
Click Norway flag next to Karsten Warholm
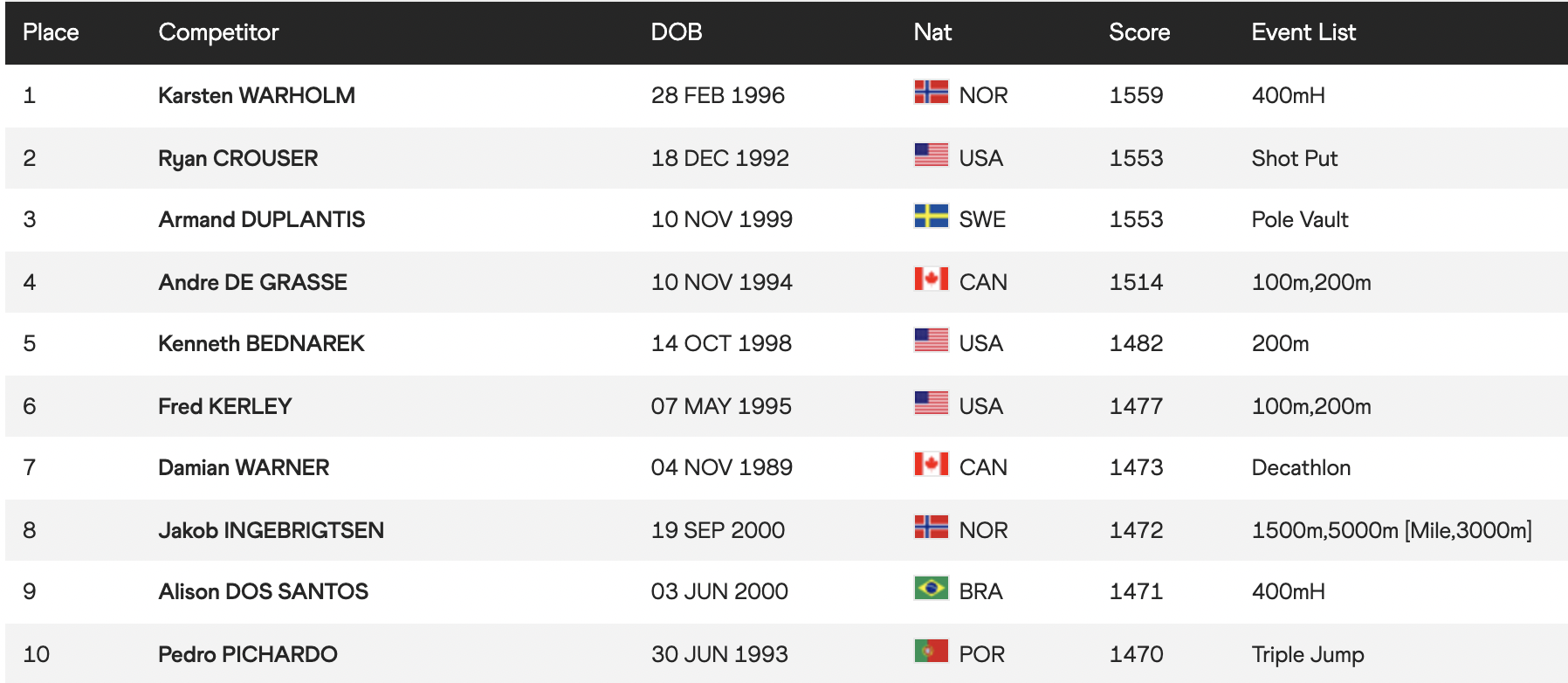pos(931,93)
